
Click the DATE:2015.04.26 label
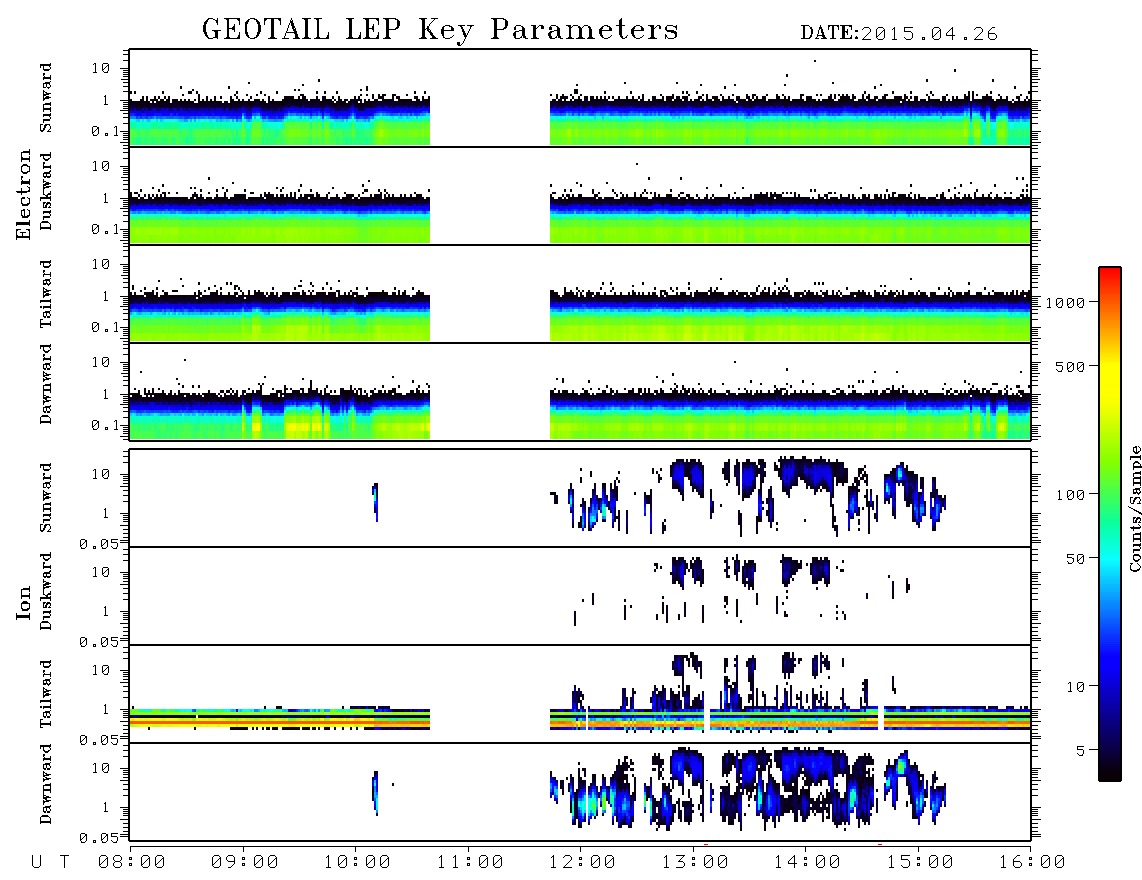pyautogui.click(x=899, y=34)
